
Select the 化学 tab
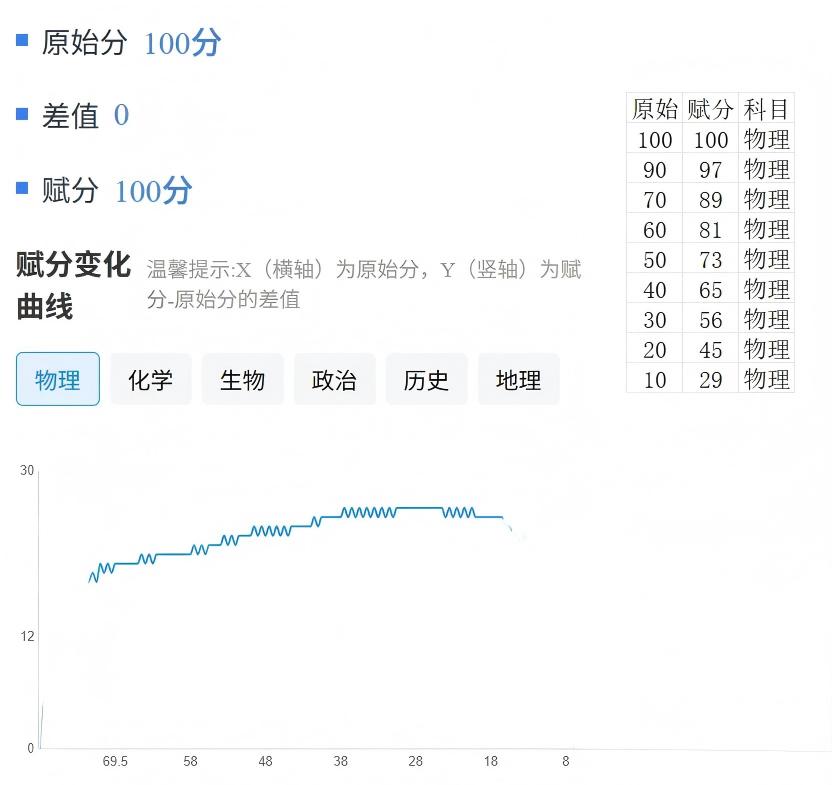point(150,379)
